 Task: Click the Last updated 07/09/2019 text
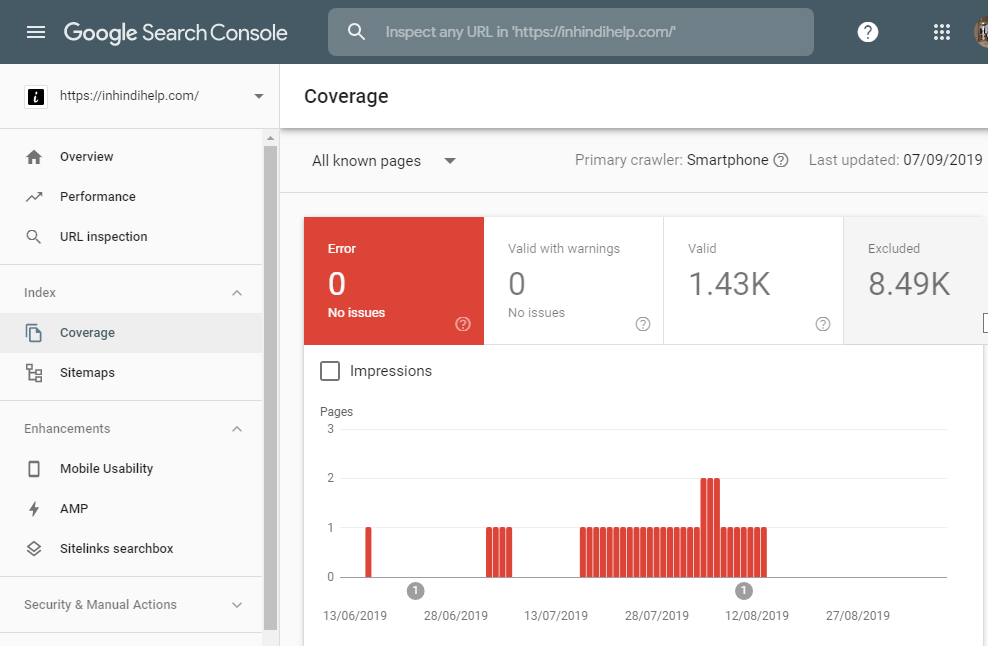(x=895, y=160)
